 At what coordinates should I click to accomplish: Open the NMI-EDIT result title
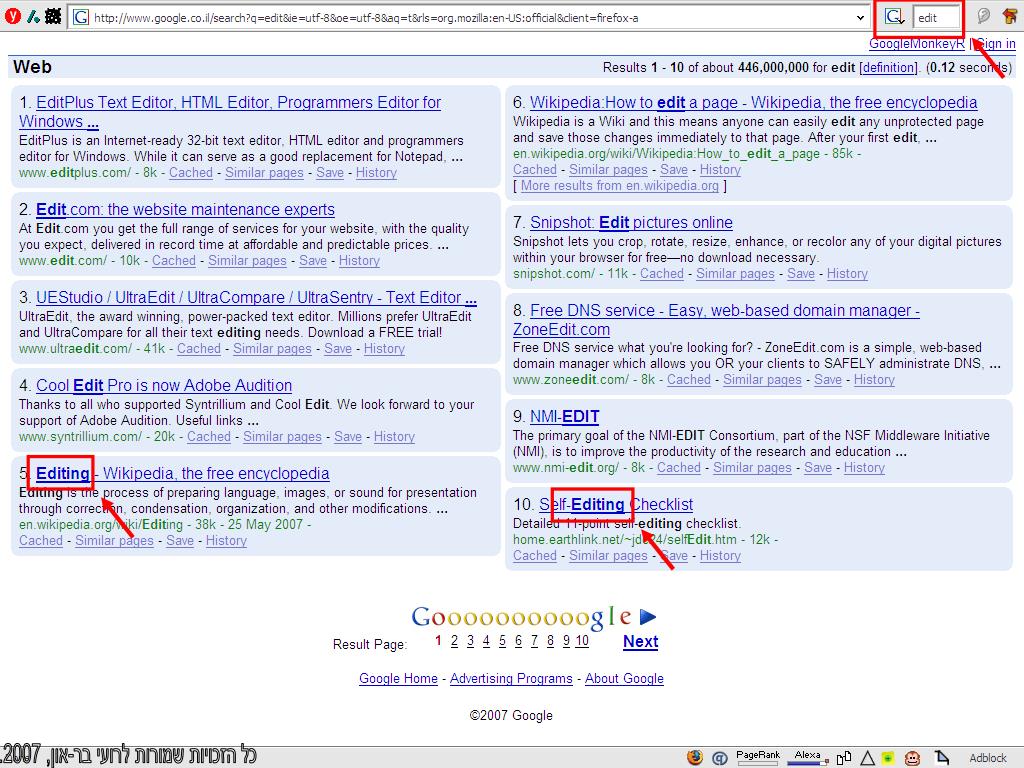[x=564, y=417]
